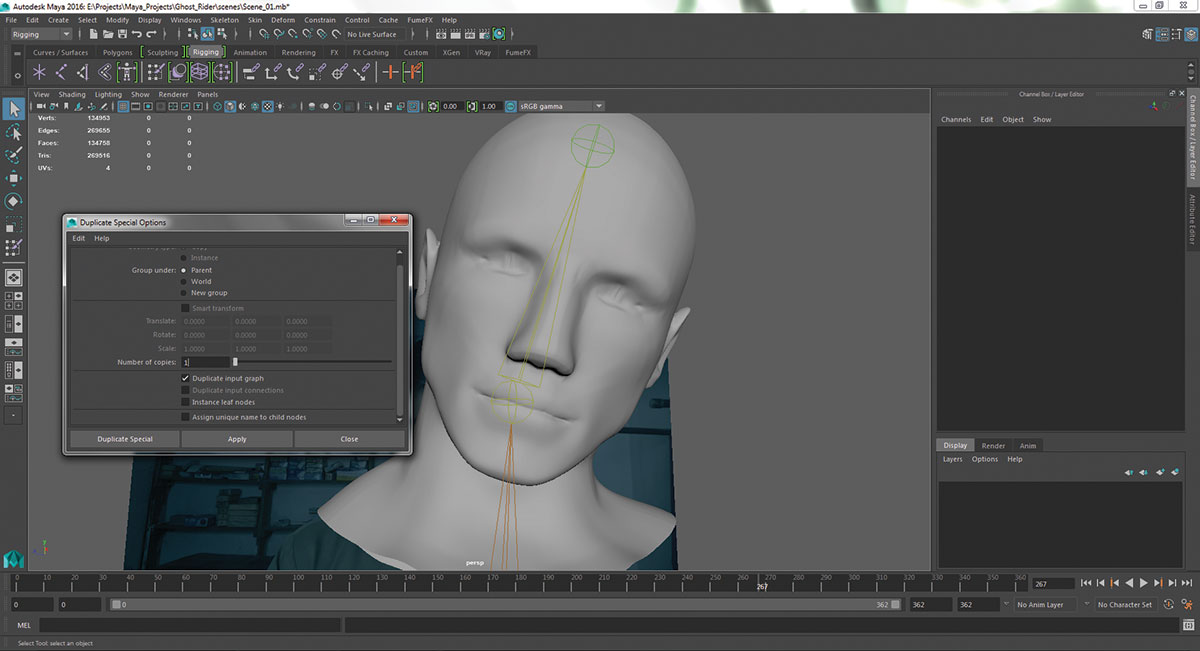Image resolution: width=1200 pixels, height=651 pixels.
Task: Click the Create Lattice shelf icon
Action: coord(199,72)
